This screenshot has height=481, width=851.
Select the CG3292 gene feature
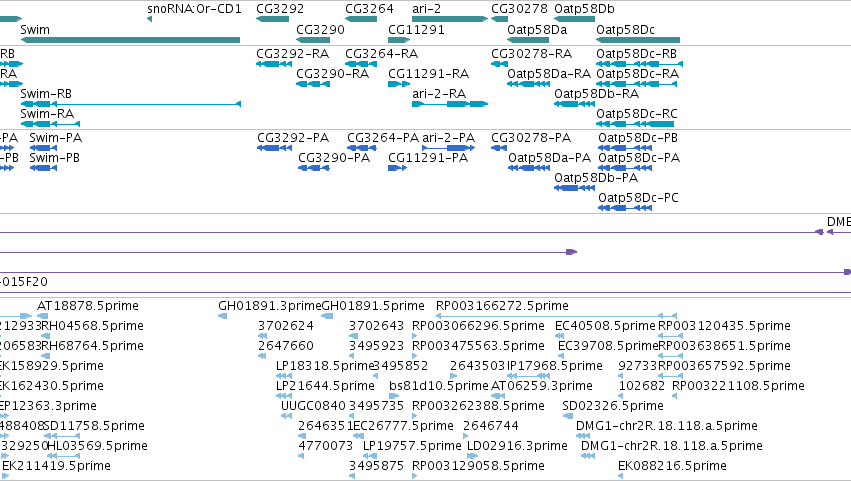[272, 19]
